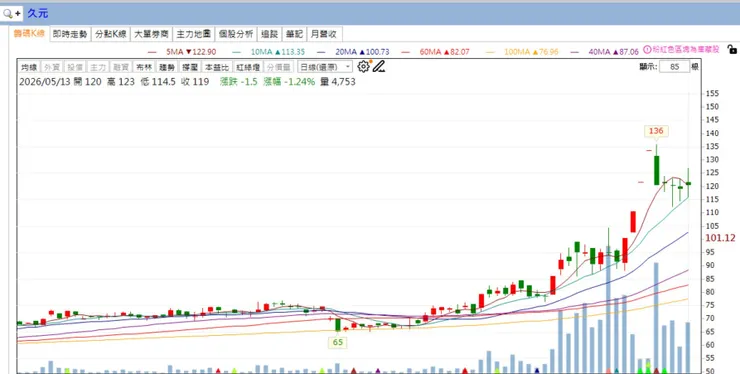This screenshot has height=374, width=740.
Task: Toggle the unlock padlock icon
Action: click(x=732, y=49)
